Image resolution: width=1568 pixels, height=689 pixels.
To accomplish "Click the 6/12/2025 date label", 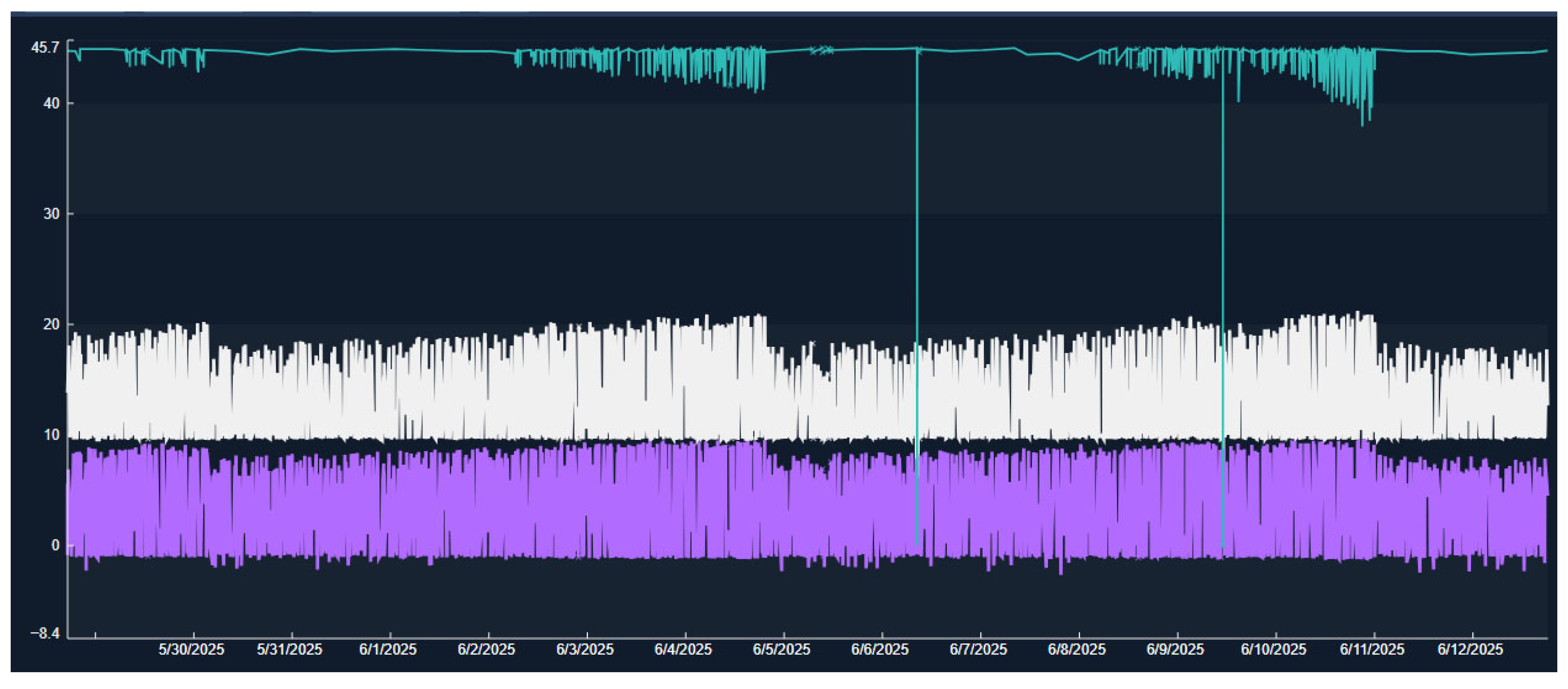I will [x=1470, y=650].
